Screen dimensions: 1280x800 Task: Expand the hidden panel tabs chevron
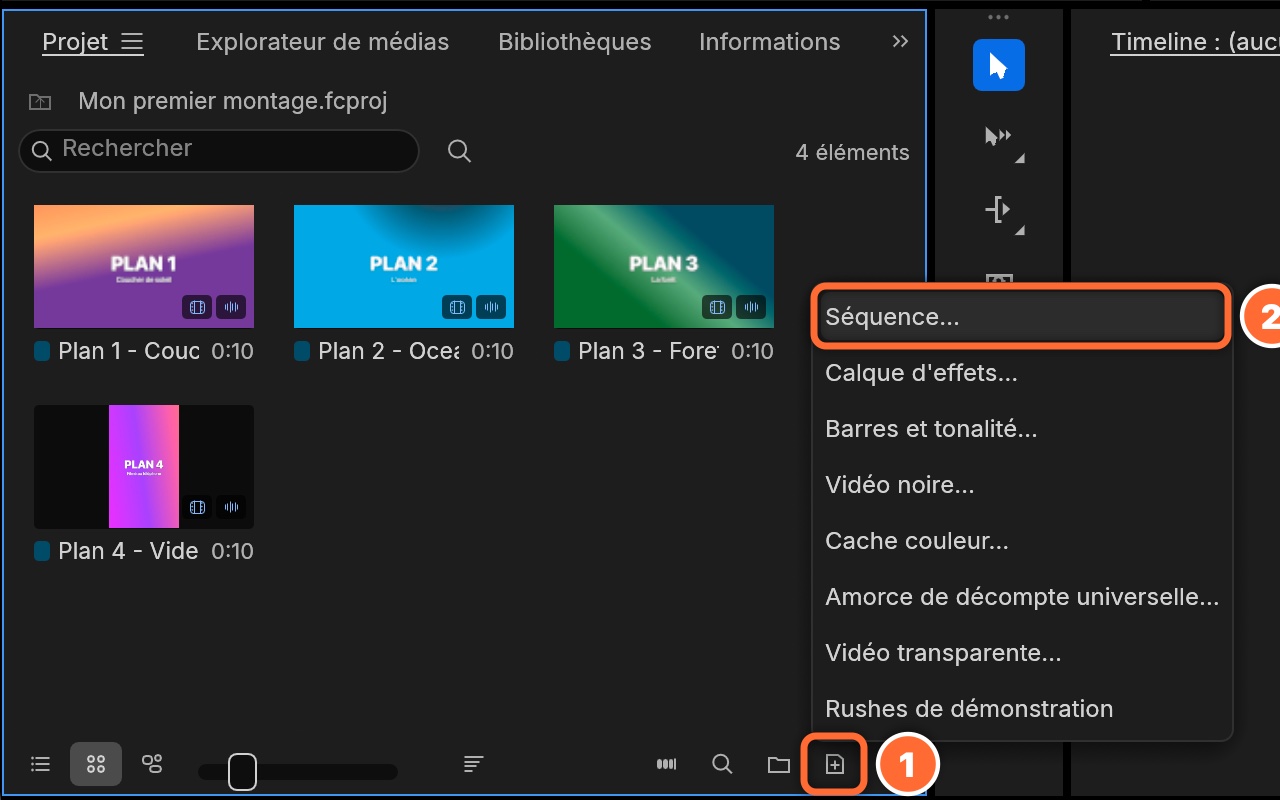901,42
